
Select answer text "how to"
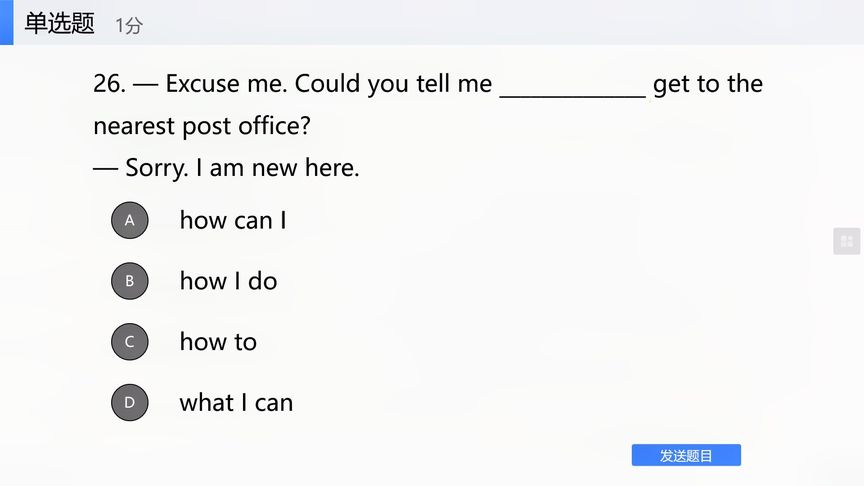[x=218, y=342]
